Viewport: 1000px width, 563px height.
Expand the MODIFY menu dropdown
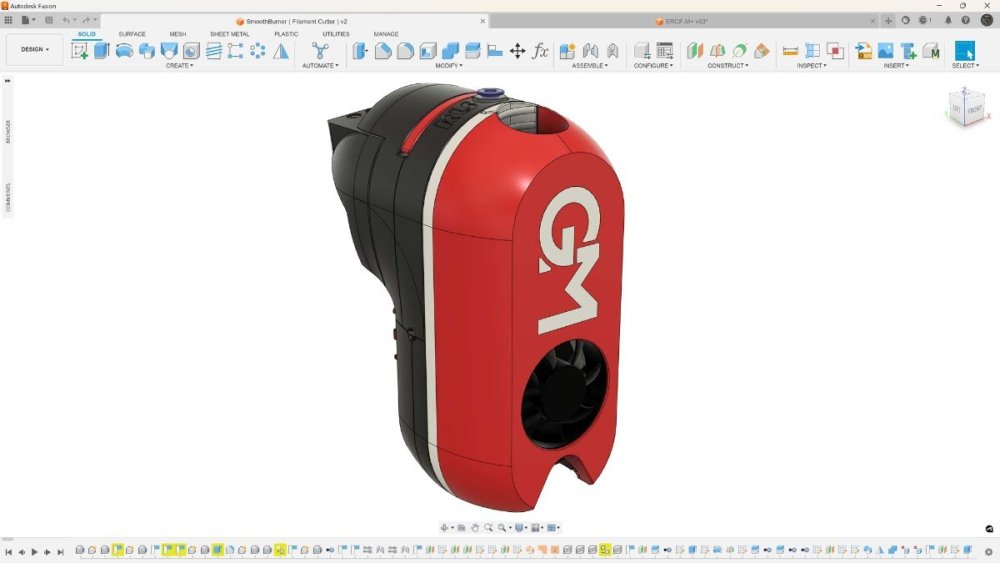tap(449, 66)
